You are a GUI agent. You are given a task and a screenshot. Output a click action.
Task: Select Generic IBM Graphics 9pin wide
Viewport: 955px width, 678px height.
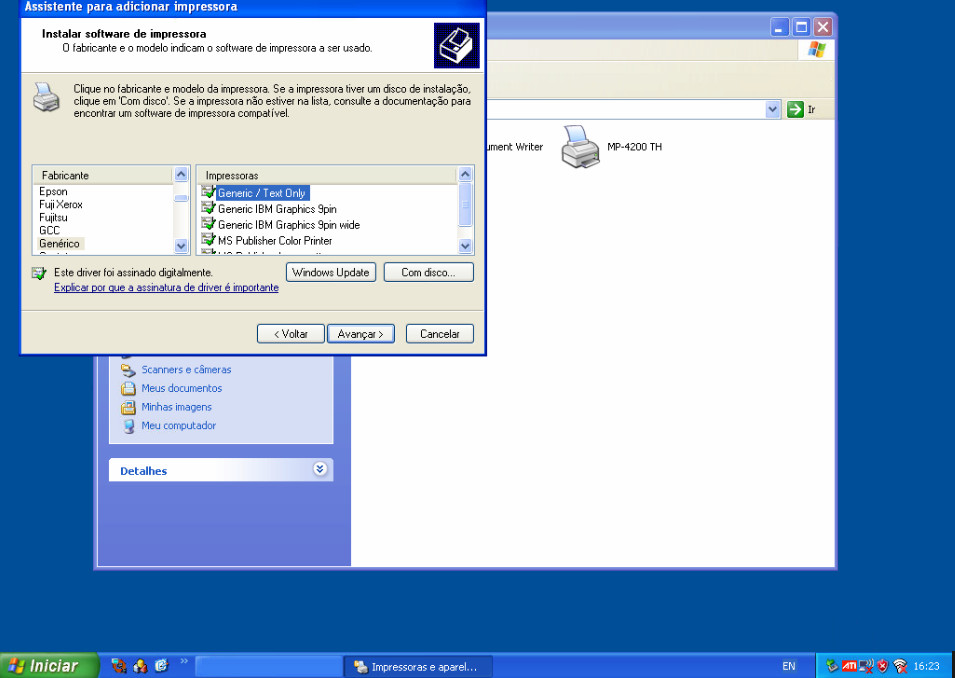coord(288,225)
